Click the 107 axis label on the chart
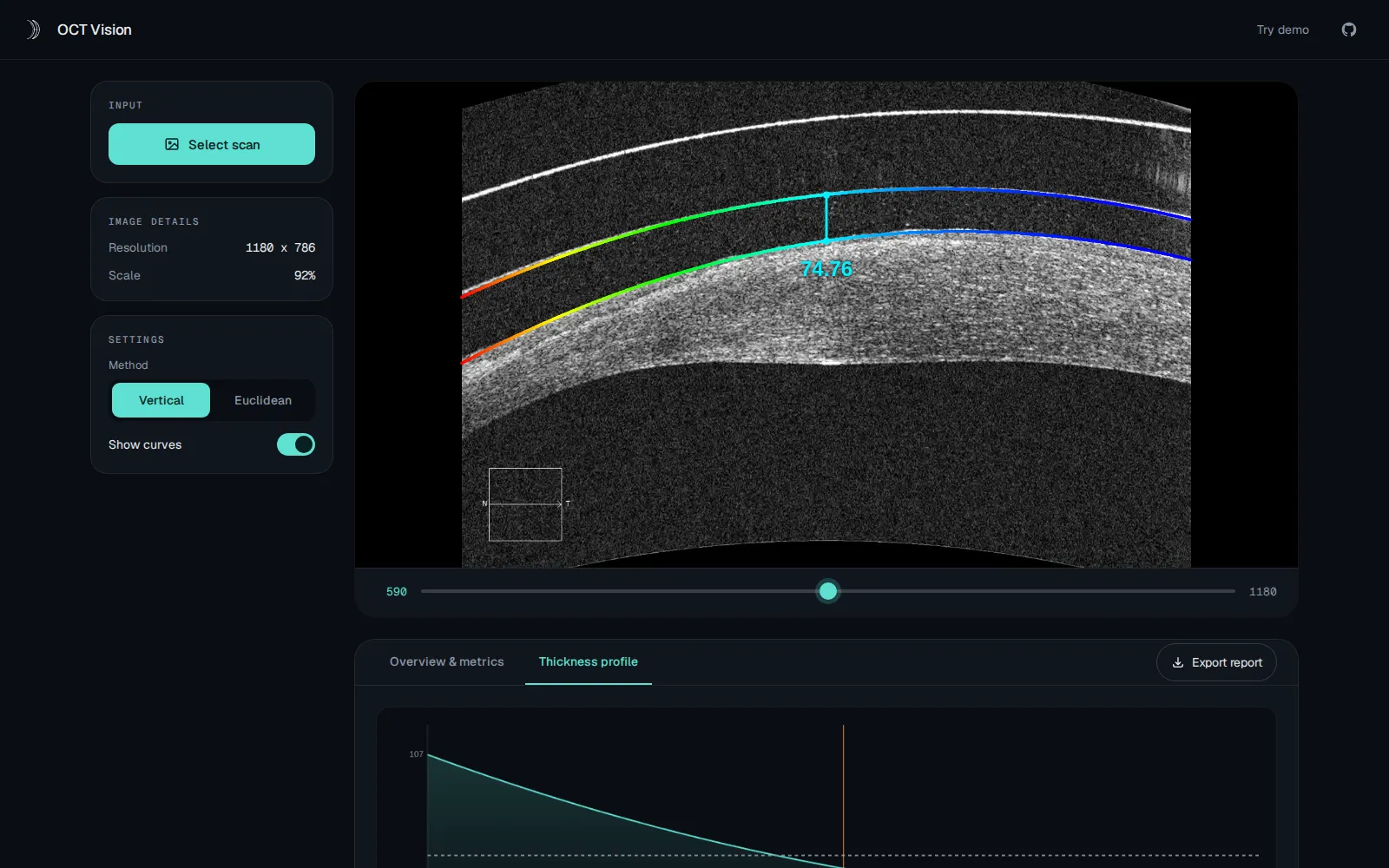This screenshot has height=868, width=1389. pyautogui.click(x=417, y=754)
